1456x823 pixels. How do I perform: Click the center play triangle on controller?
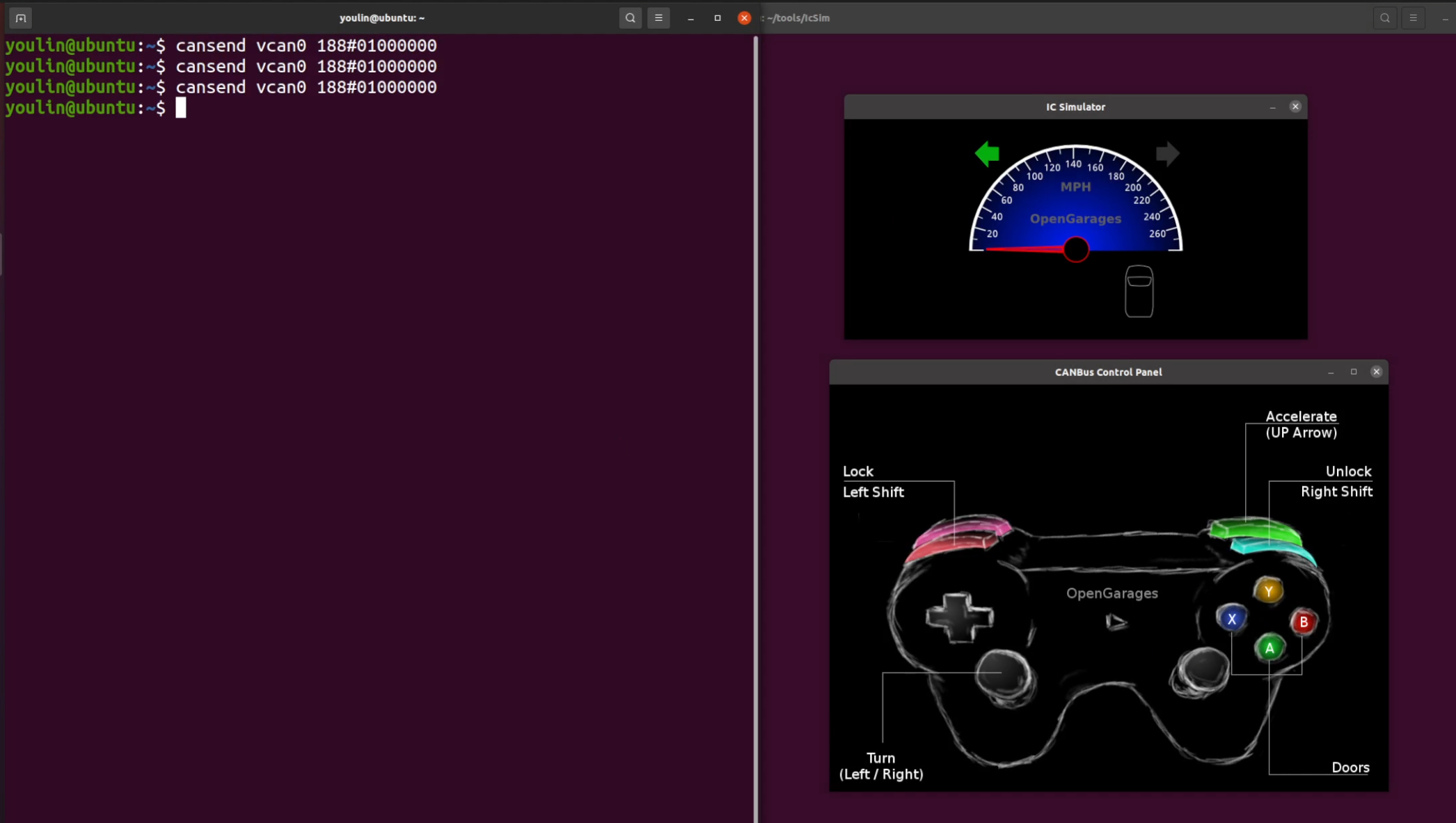[1116, 622]
